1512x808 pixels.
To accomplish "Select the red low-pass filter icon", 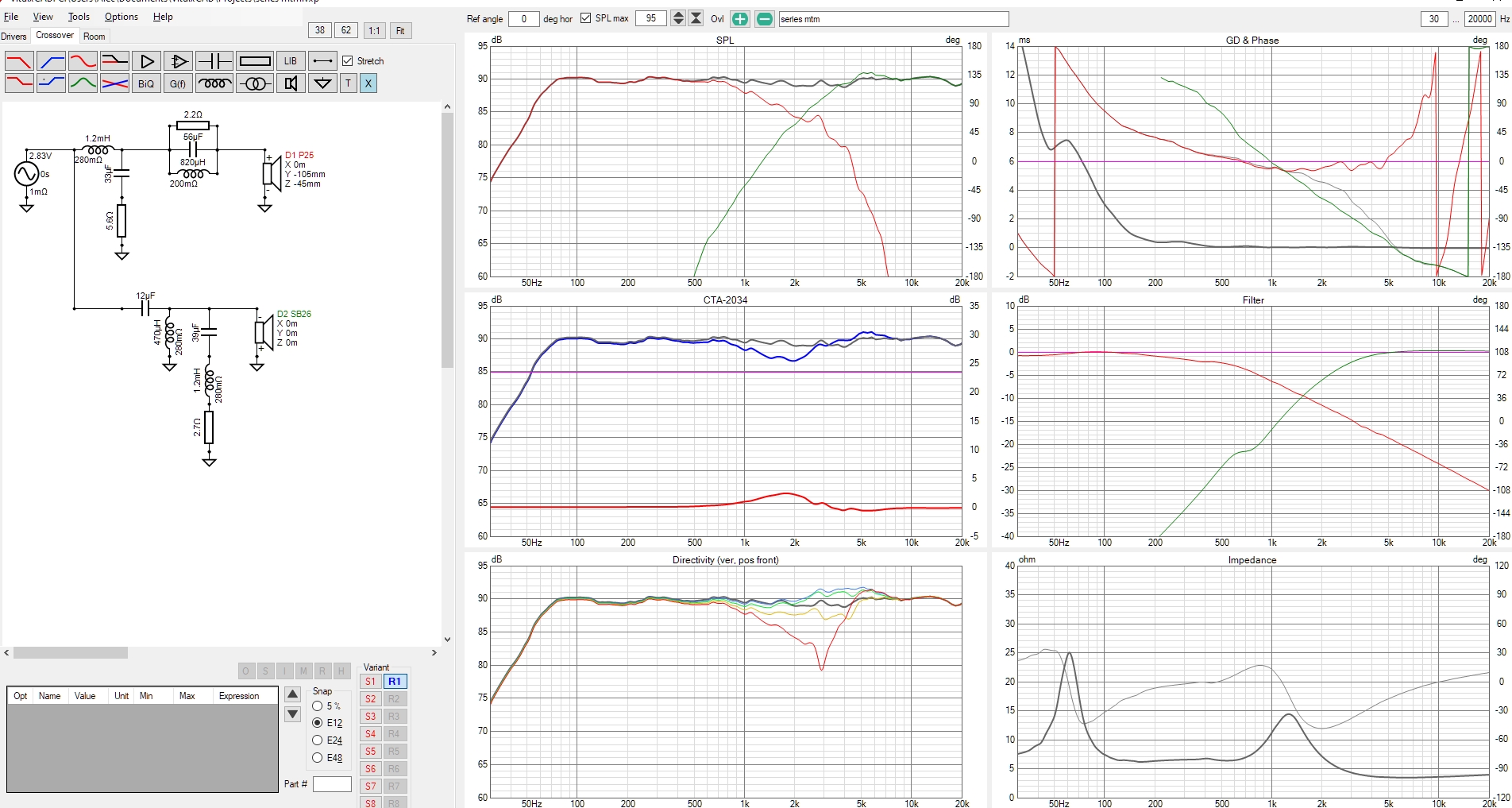I will pos(19,61).
